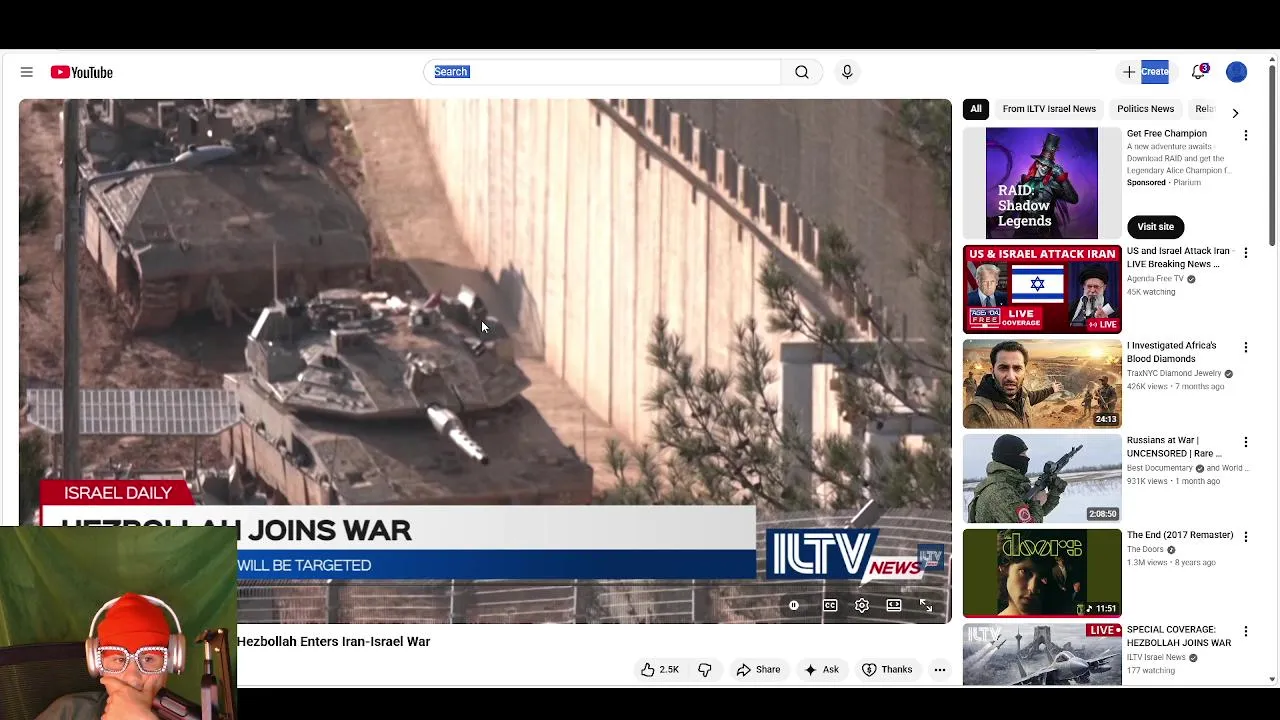The height and width of the screenshot is (720, 1280).
Task: Toggle closed captions CC in player
Action: click(830, 605)
